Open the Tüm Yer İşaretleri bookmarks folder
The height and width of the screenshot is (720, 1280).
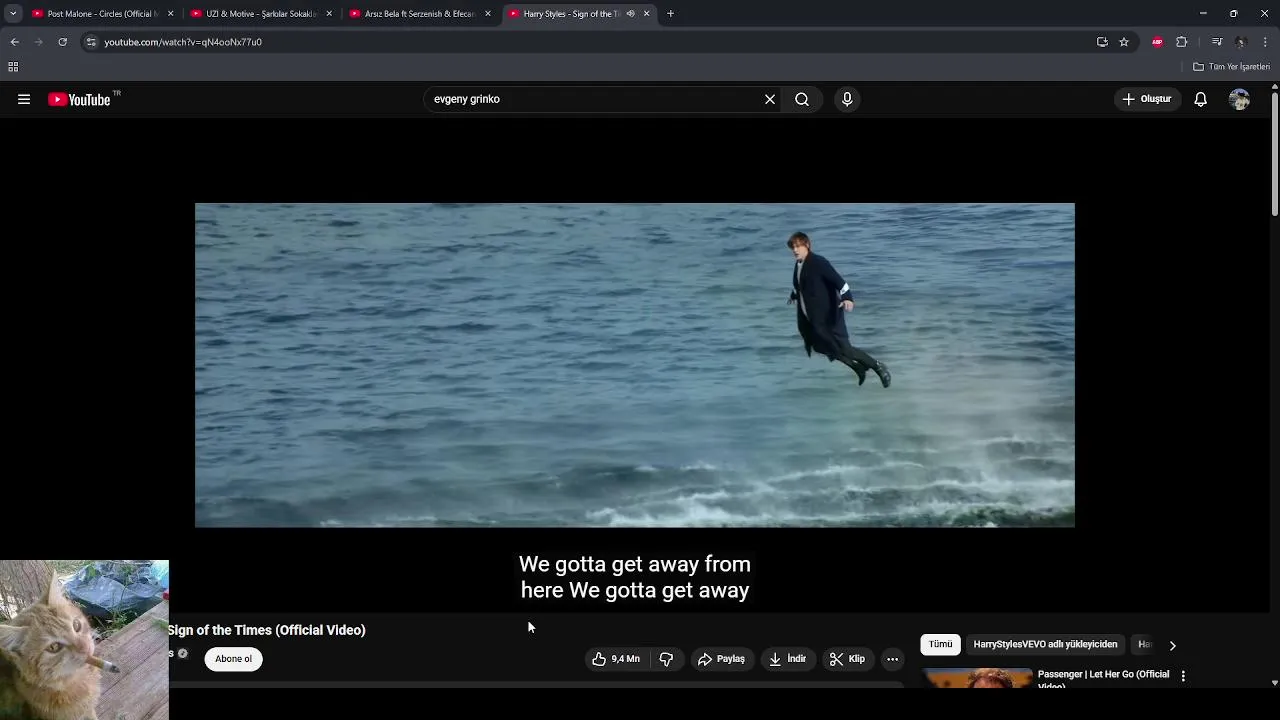(1231, 67)
